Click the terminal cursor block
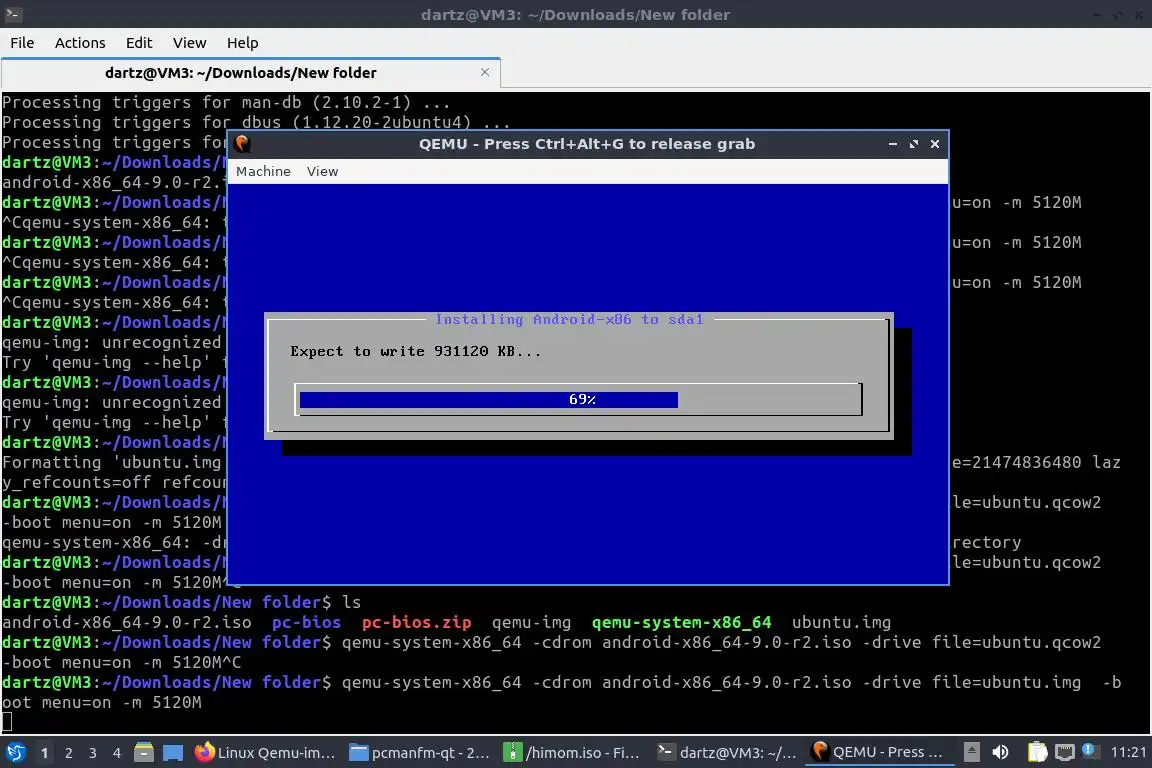The width and height of the screenshot is (1152, 768). point(7,722)
